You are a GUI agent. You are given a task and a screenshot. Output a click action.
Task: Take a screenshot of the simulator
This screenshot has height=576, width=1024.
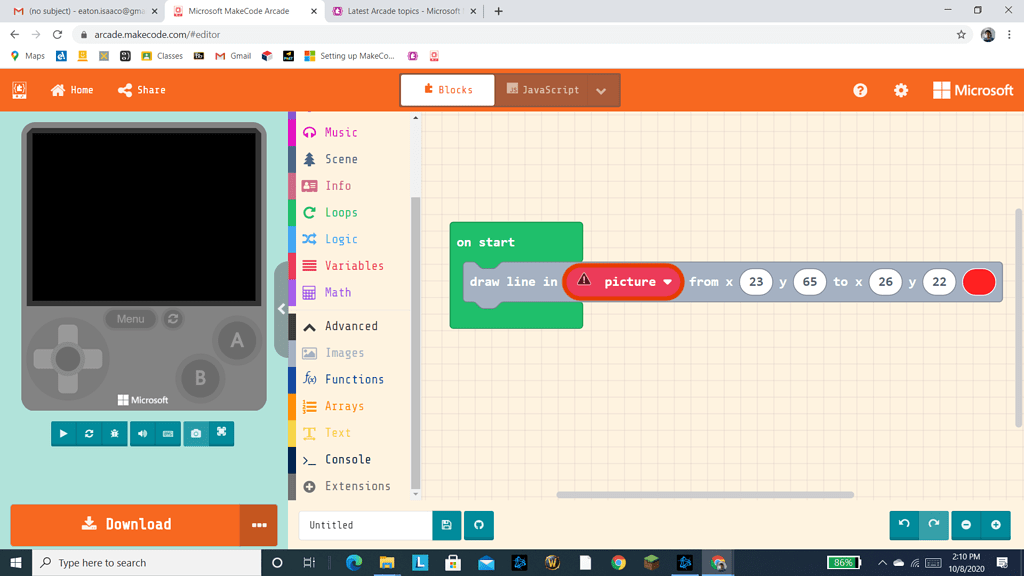196,433
